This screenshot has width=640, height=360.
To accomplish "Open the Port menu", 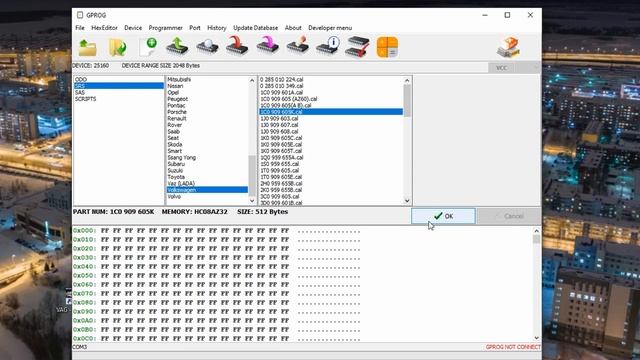I will click(x=195, y=28).
